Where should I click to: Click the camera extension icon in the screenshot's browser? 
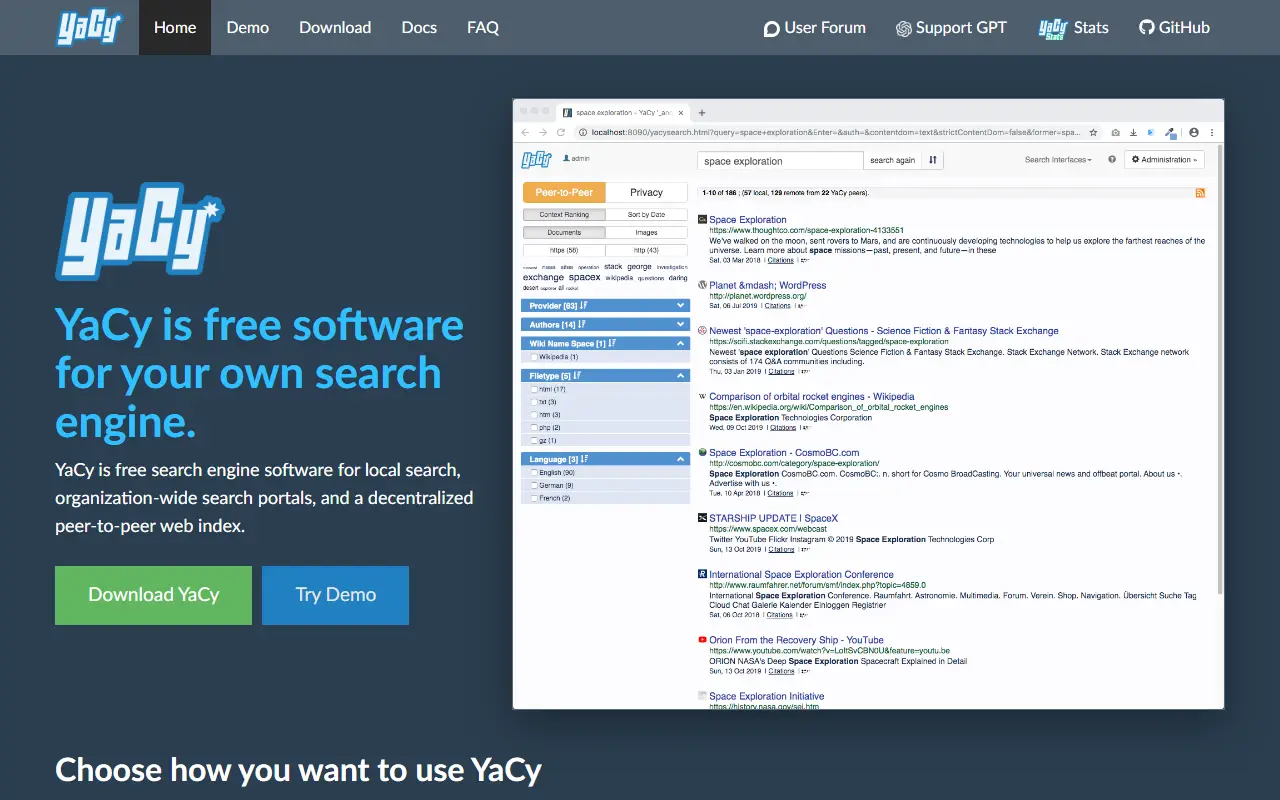(1116, 132)
